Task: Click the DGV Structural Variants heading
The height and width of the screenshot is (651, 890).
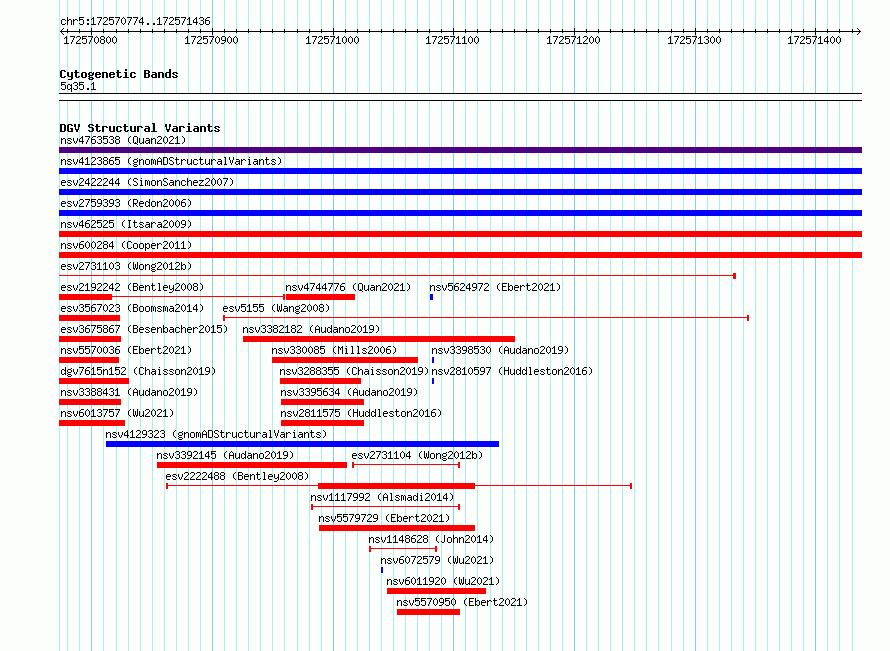Action: pyautogui.click(x=140, y=128)
